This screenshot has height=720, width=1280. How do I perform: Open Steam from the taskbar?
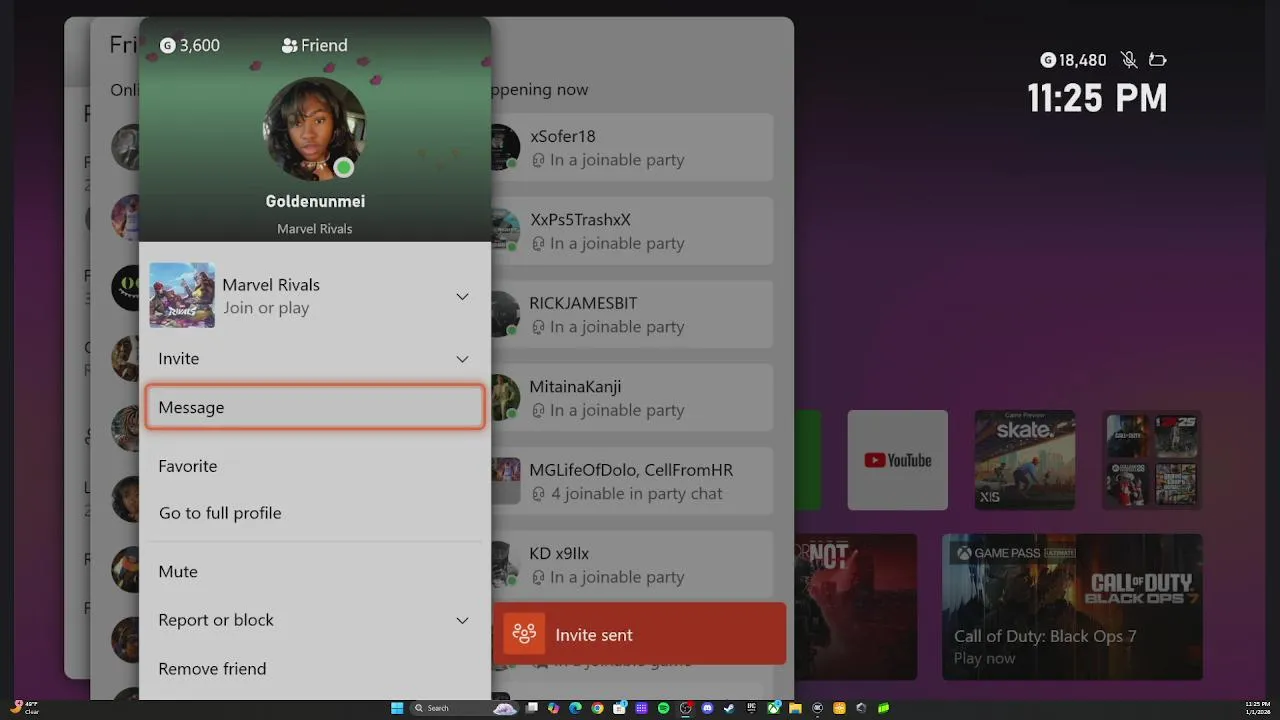(x=729, y=708)
